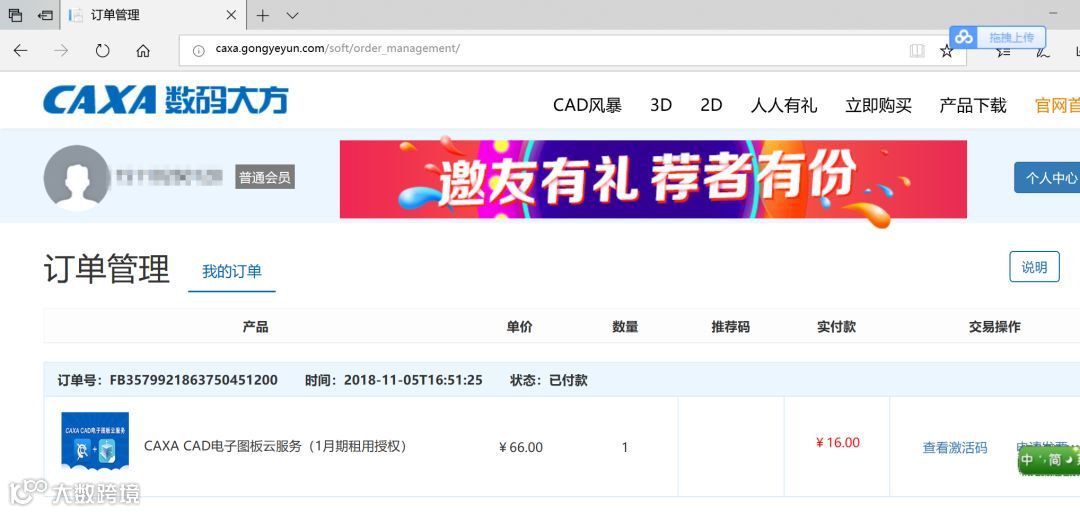
Task: Open the 3D navigation item
Action: pos(661,105)
